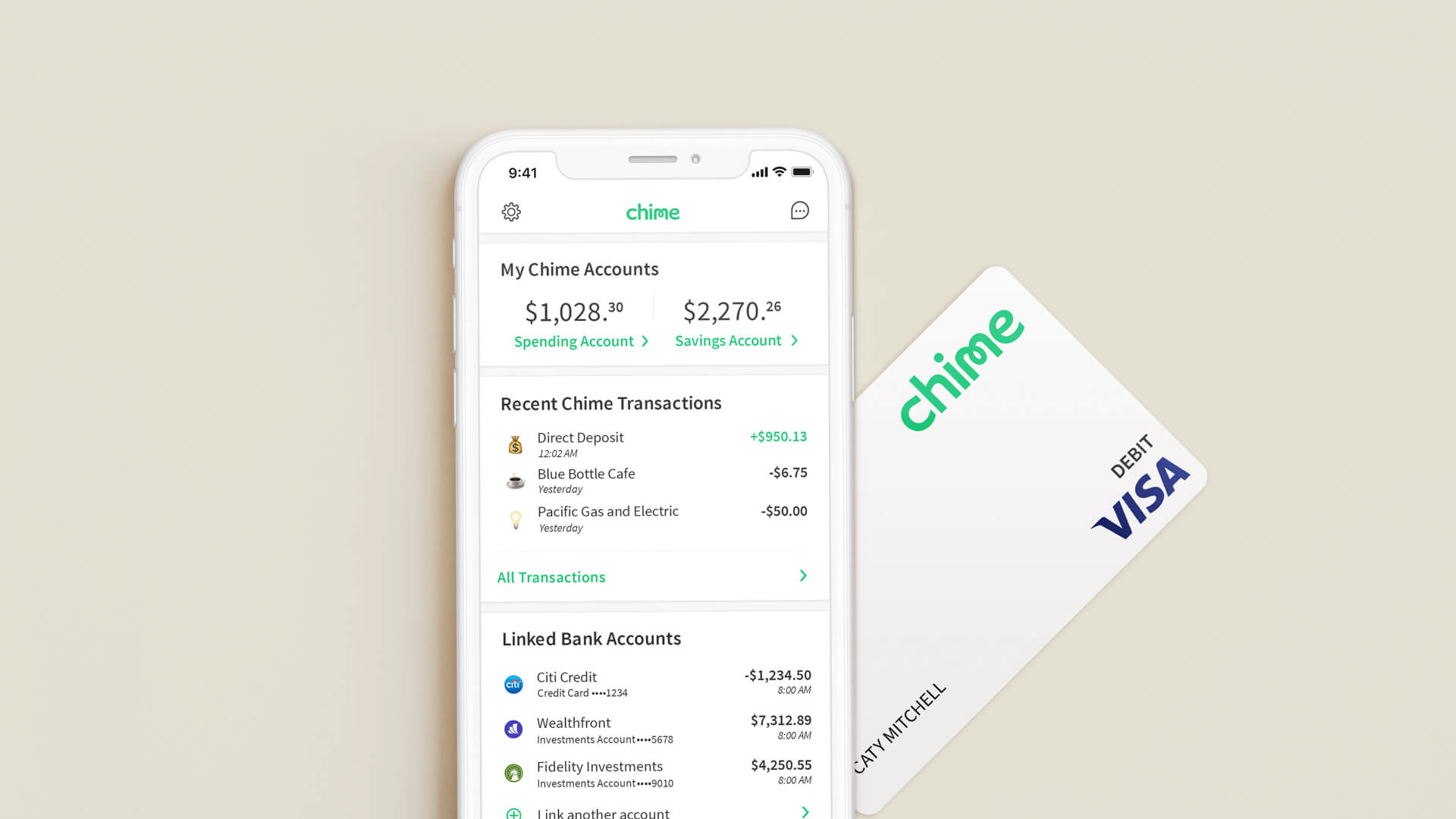Toggle Spending Account visibility

click(x=580, y=340)
